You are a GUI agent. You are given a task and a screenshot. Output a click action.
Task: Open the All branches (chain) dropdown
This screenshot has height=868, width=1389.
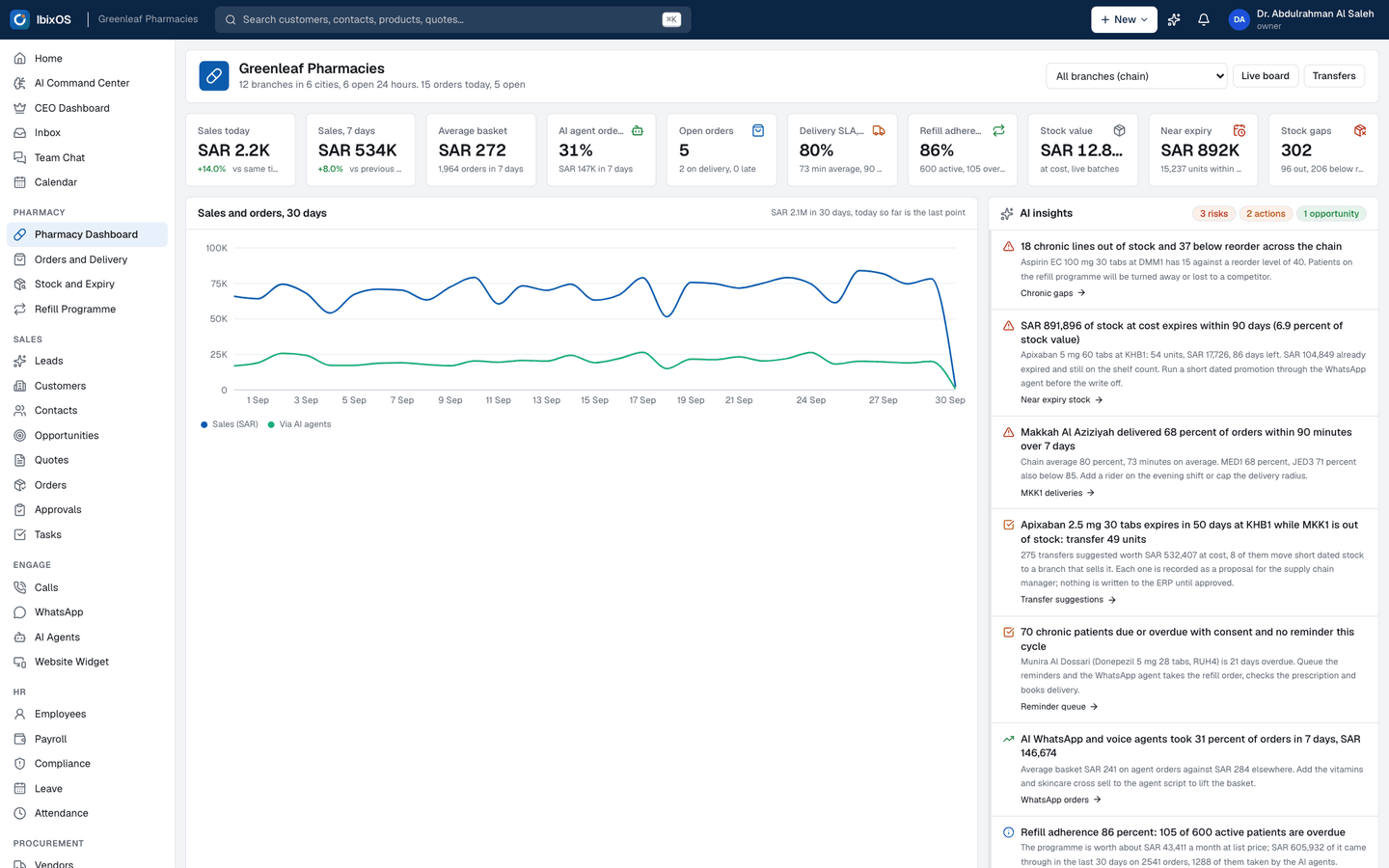1136,76
